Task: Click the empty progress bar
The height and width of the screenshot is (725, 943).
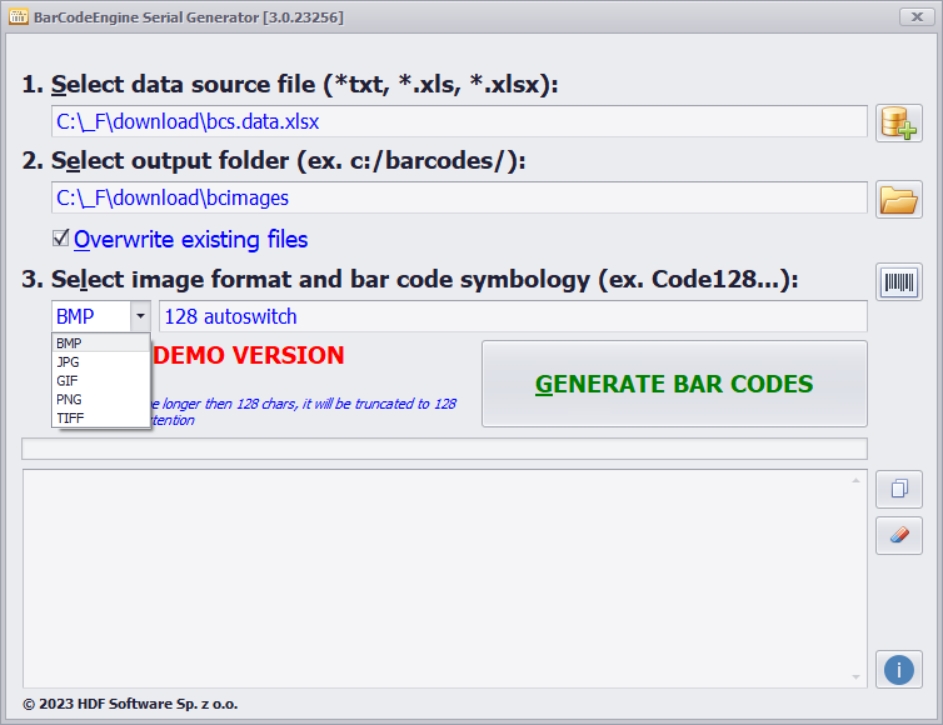Action: pos(444,449)
